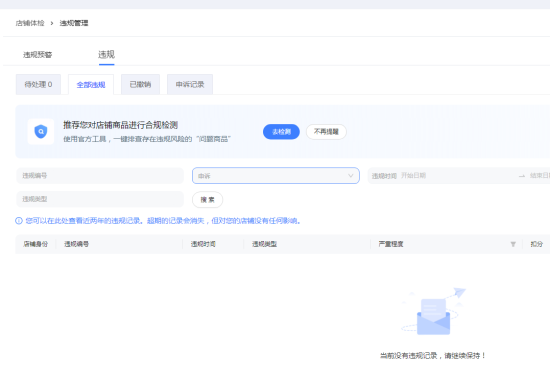Click the breadcrumb arrow after 店铺体检
The width and height of the screenshot is (550, 377).
click(x=52, y=23)
